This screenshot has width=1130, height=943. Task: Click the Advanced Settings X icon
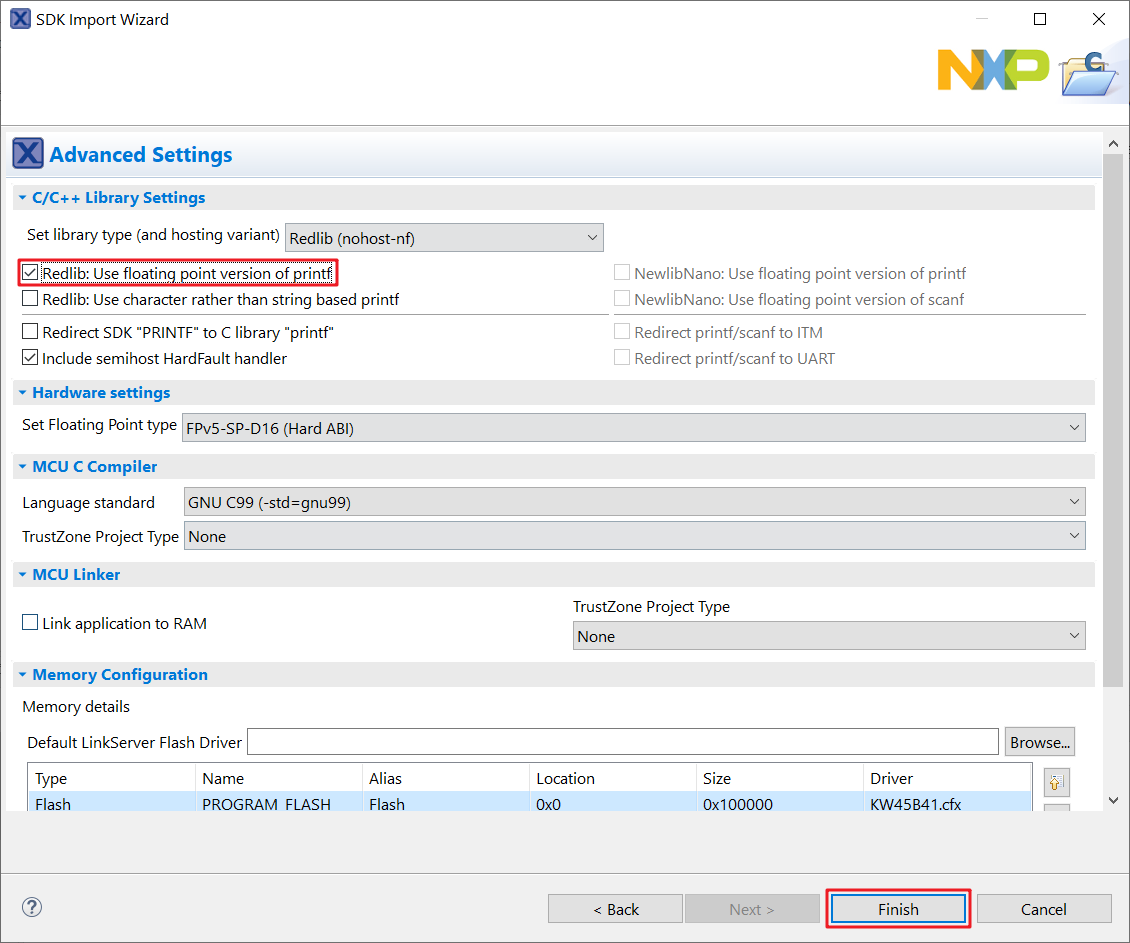tap(28, 154)
